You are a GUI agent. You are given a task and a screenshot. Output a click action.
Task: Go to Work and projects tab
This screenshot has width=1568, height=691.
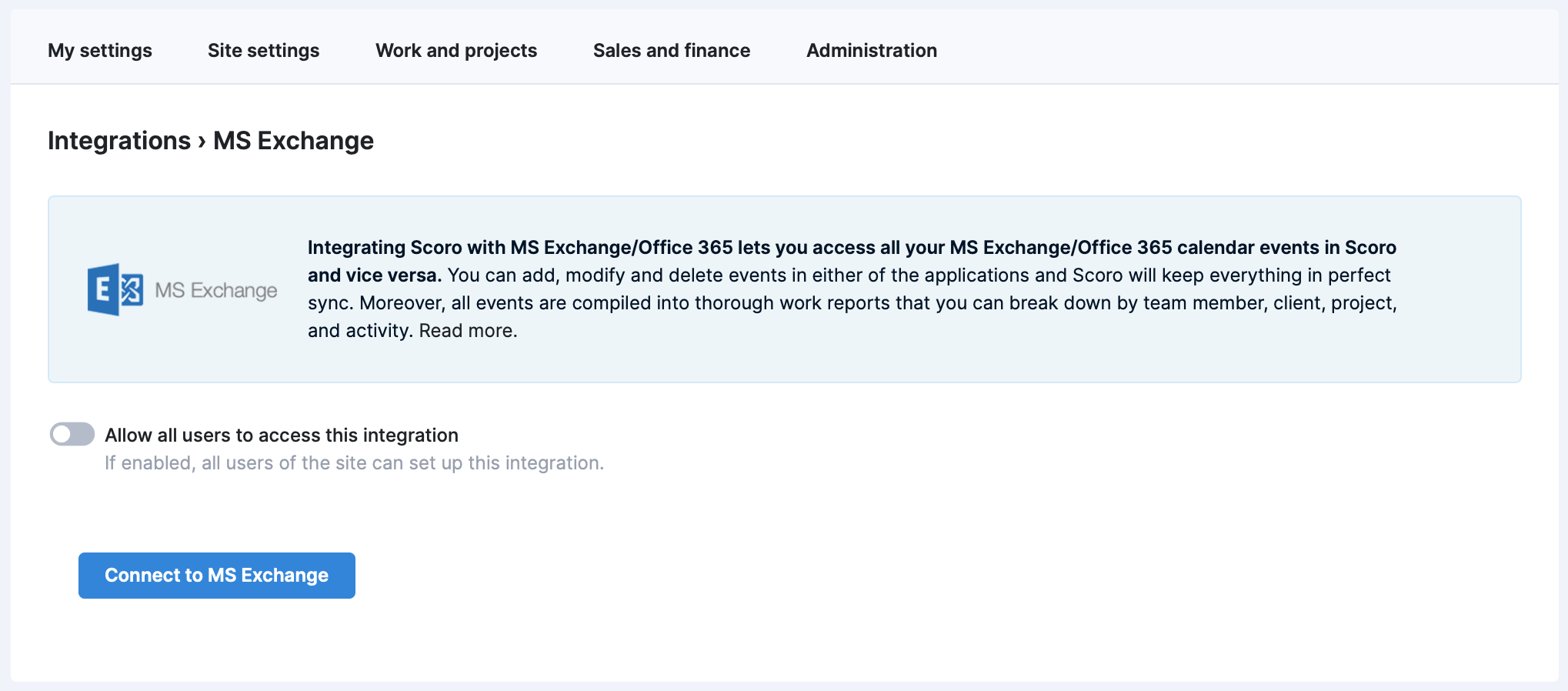click(456, 51)
